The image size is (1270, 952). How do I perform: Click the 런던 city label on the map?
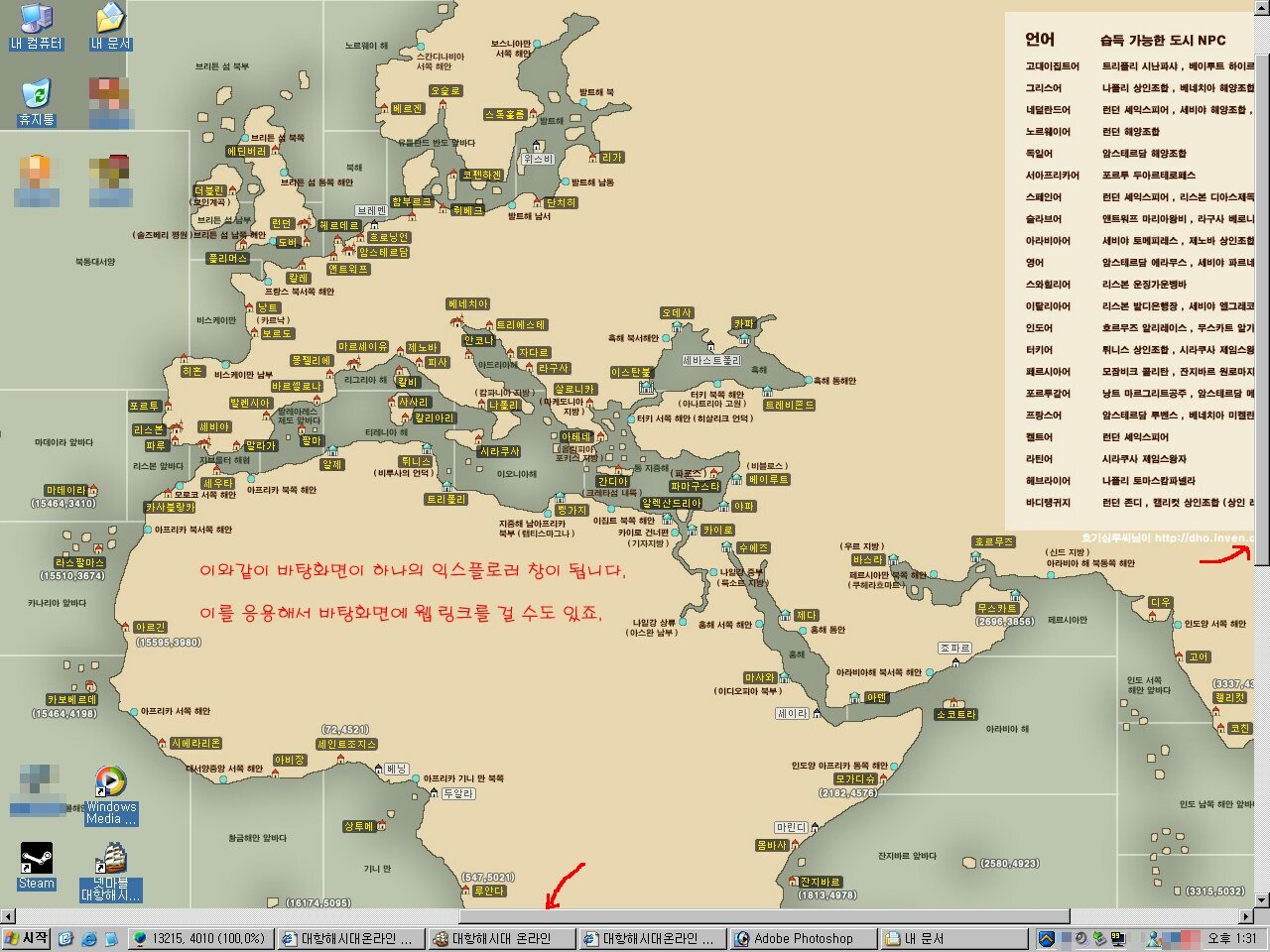point(282,224)
